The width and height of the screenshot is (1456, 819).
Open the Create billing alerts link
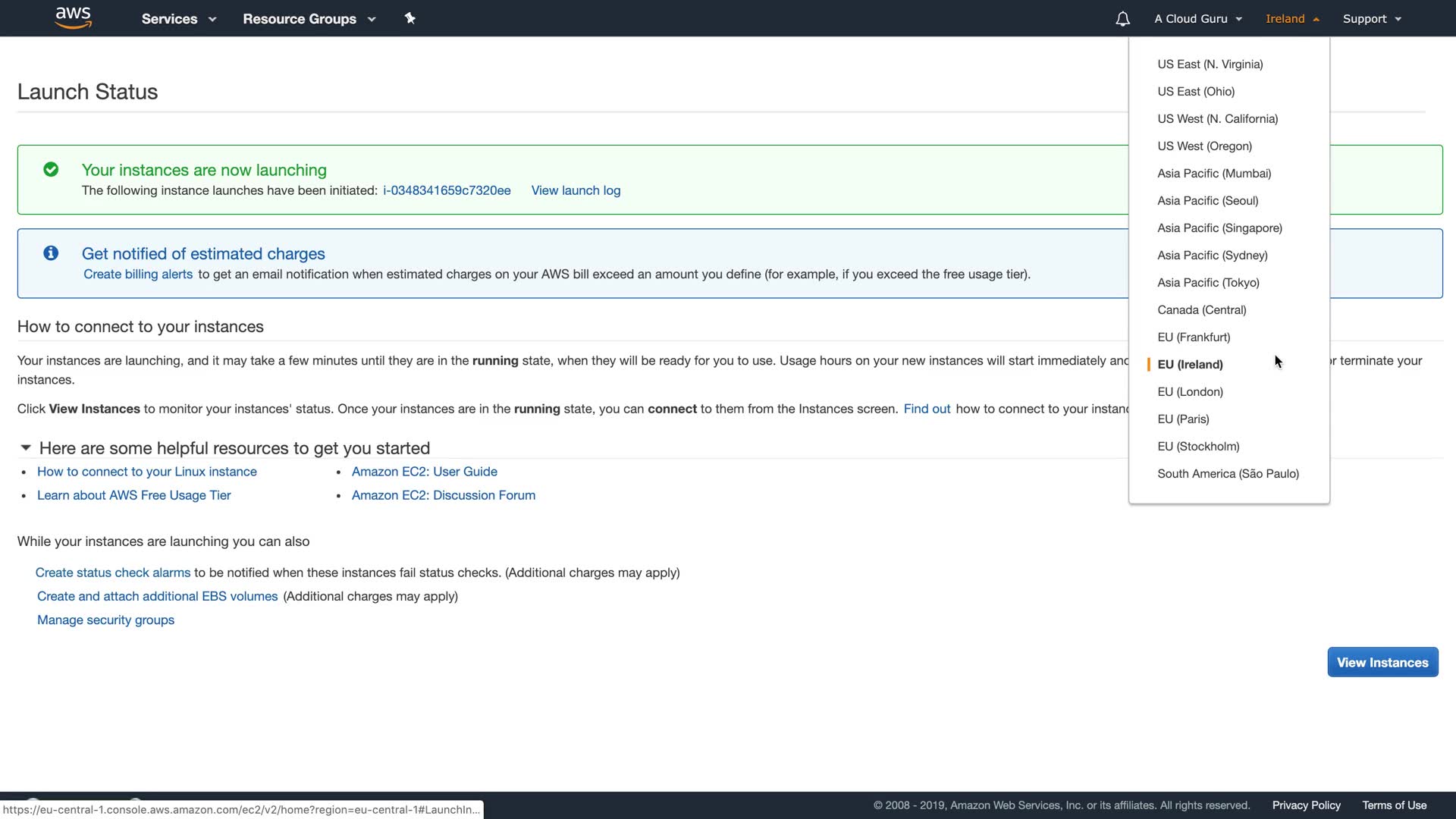(138, 275)
